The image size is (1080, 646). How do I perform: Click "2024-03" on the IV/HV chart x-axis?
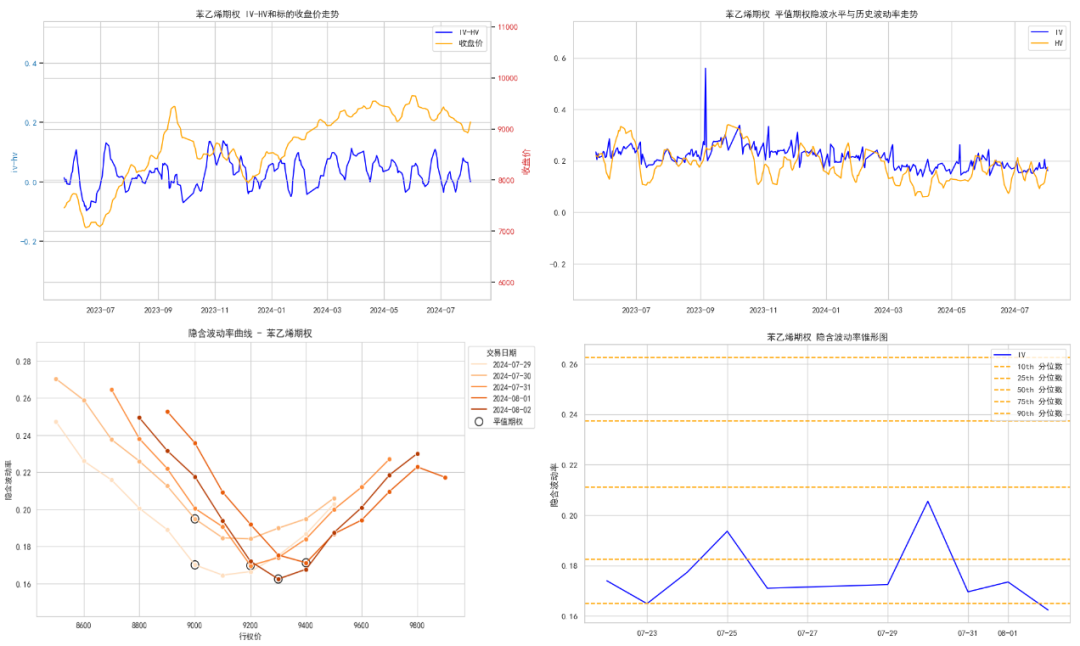pyautogui.click(x=888, y=311)
